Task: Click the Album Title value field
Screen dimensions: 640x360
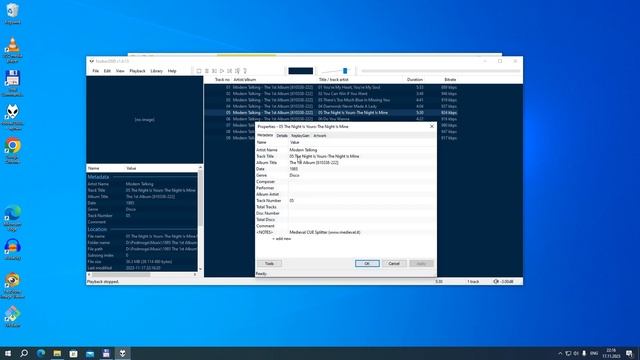Action: click(x=362, y=162)
